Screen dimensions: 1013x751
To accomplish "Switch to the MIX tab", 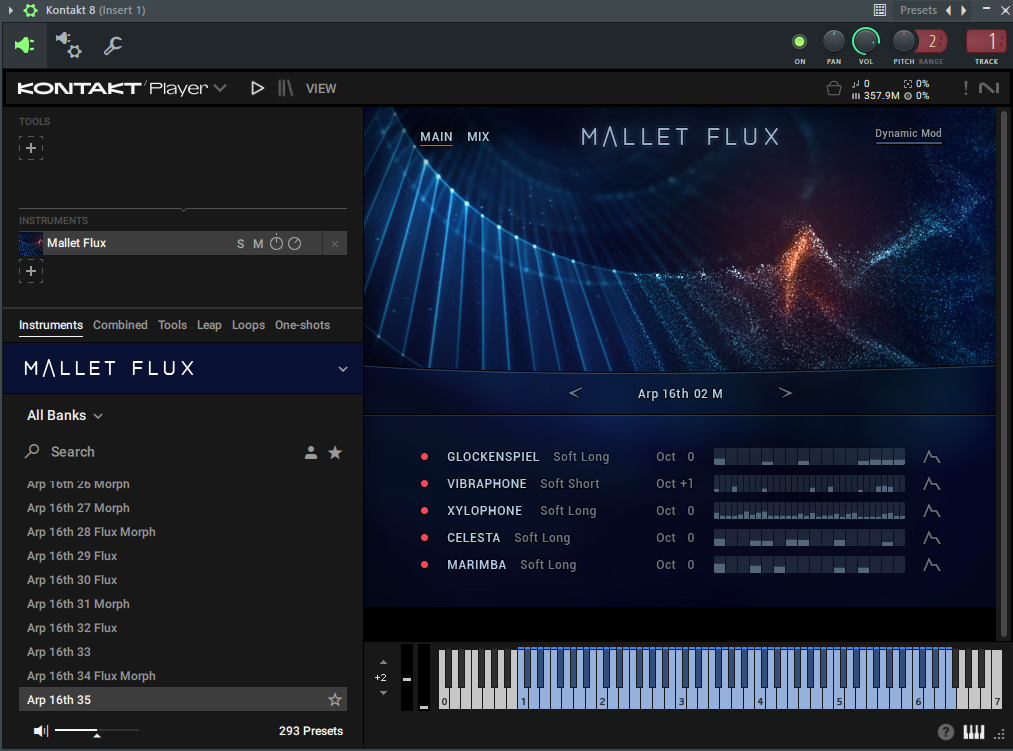I will point(478,137).
